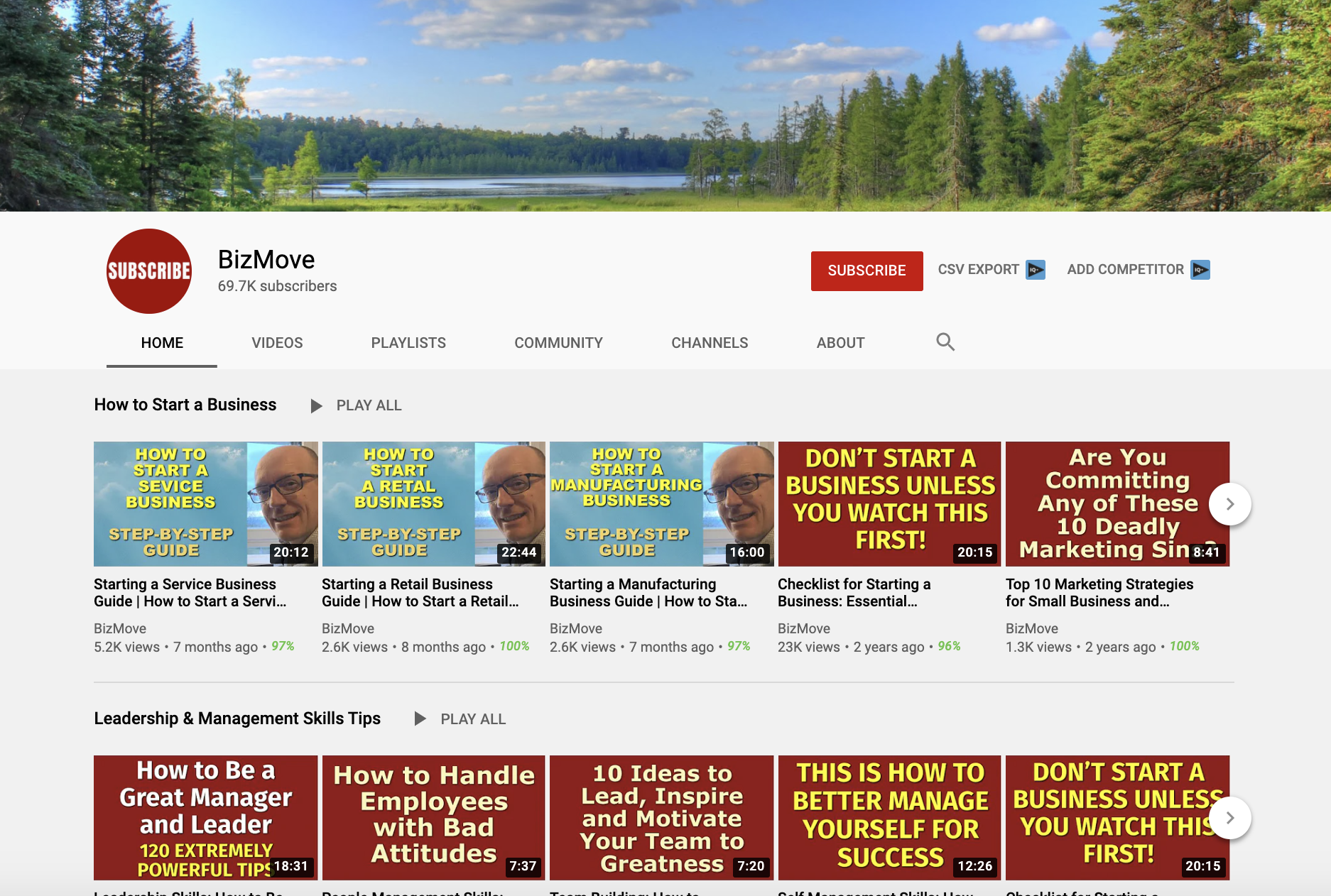Viewport: 1331px width, 896px height.
Task: Click the channel search magnifier icon
Action: pos(945,342)
